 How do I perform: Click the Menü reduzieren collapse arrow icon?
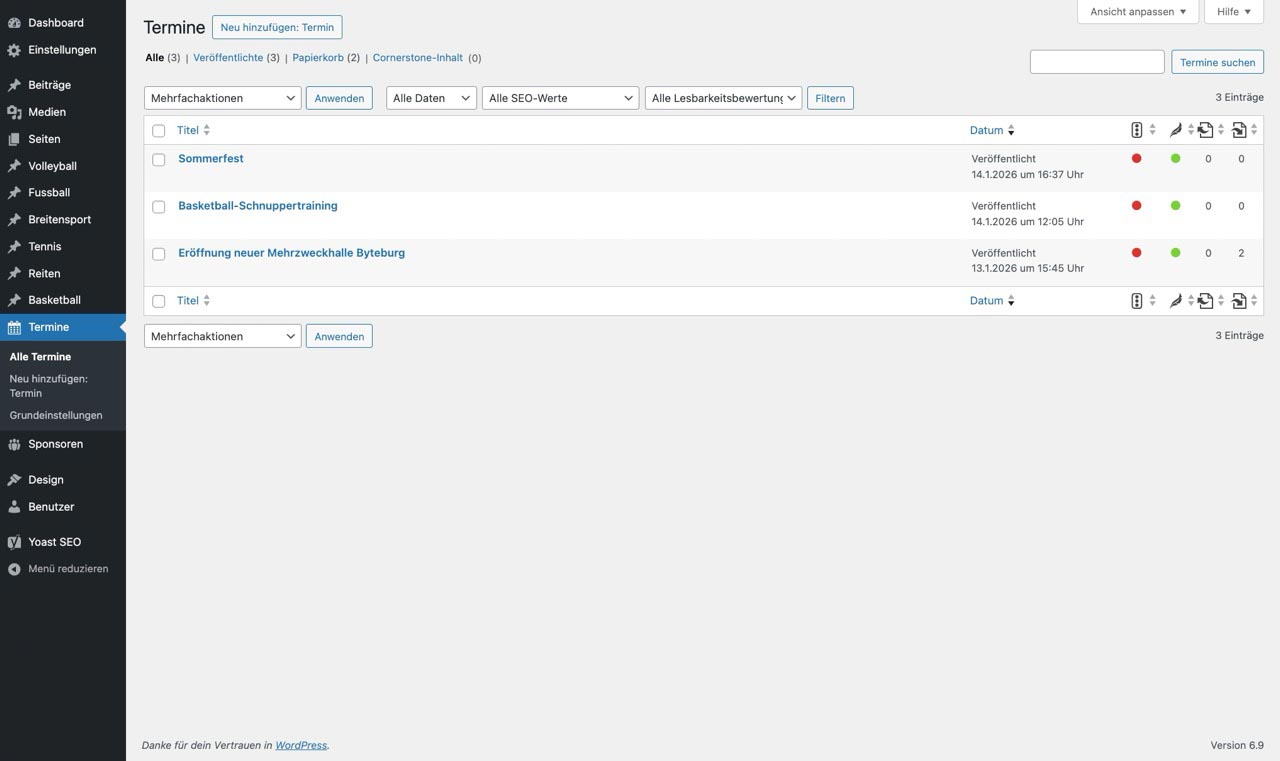(14, 569)
